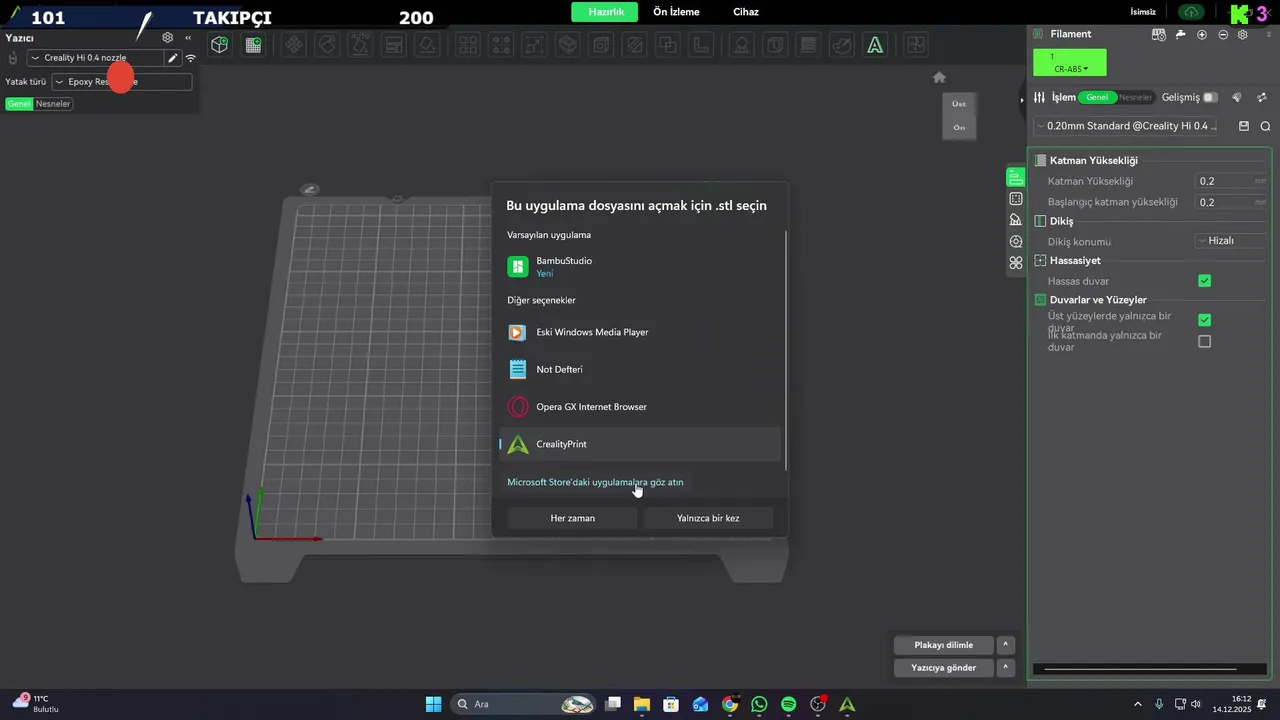Screen dimensions: 1280x720
Task: Select Nesneler toggle under Yatak türü
Action: 53,103
